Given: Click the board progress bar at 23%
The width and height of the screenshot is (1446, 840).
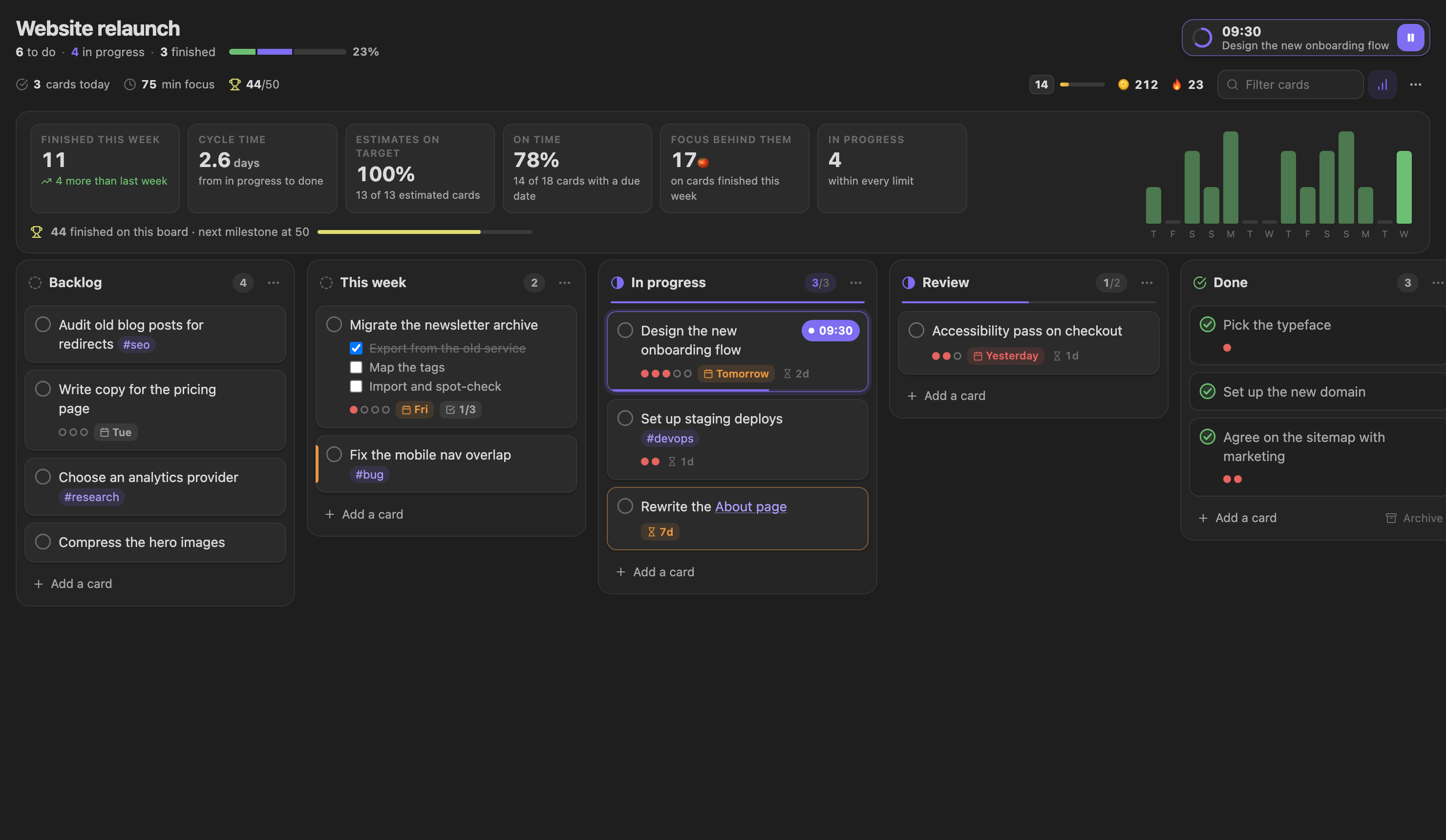Looking at the screenshot, I should tap(287, 52).
